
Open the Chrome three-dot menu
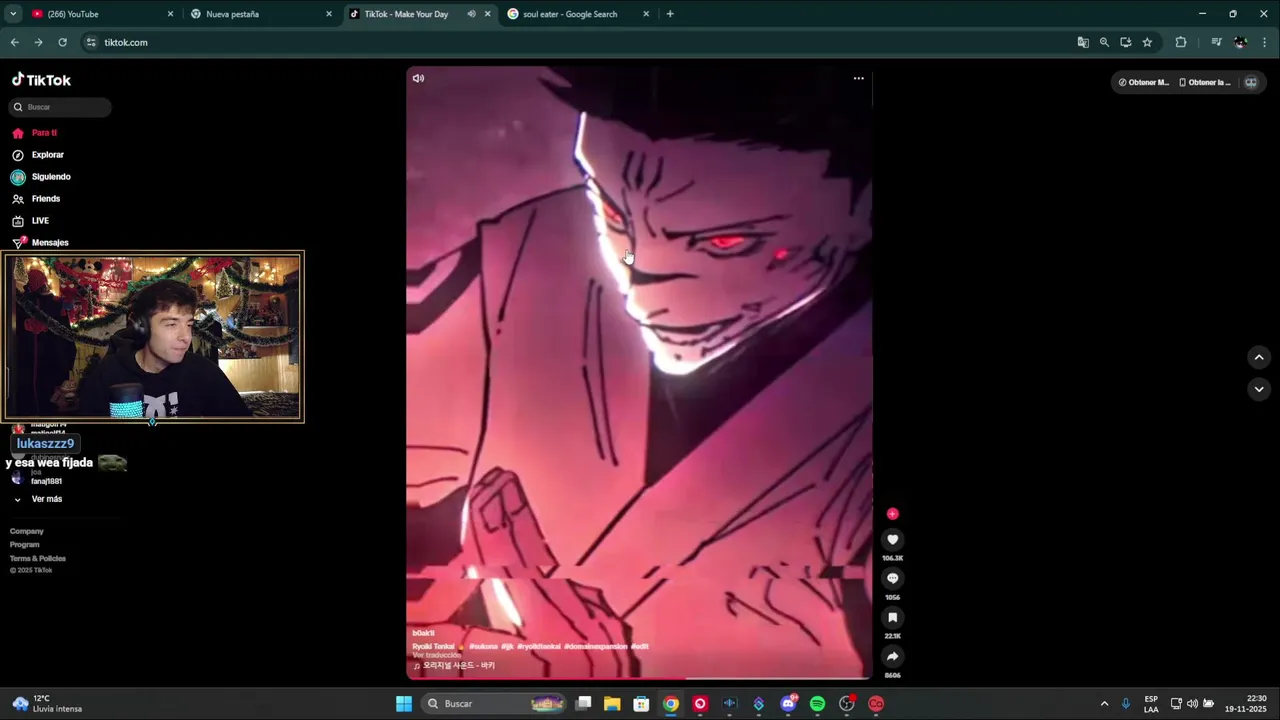pyautogui.click(x=1265, y=42)
